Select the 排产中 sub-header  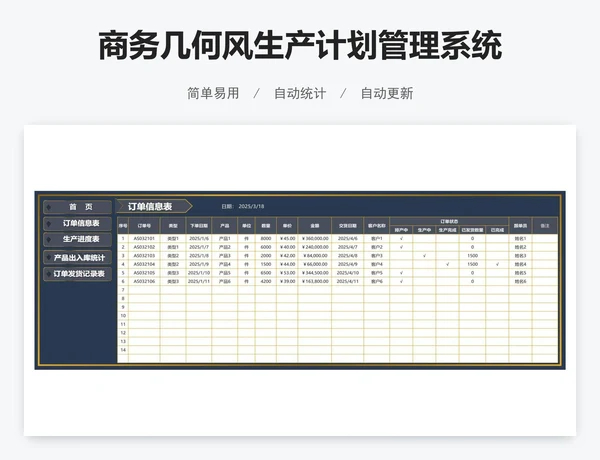coord(401,230)
